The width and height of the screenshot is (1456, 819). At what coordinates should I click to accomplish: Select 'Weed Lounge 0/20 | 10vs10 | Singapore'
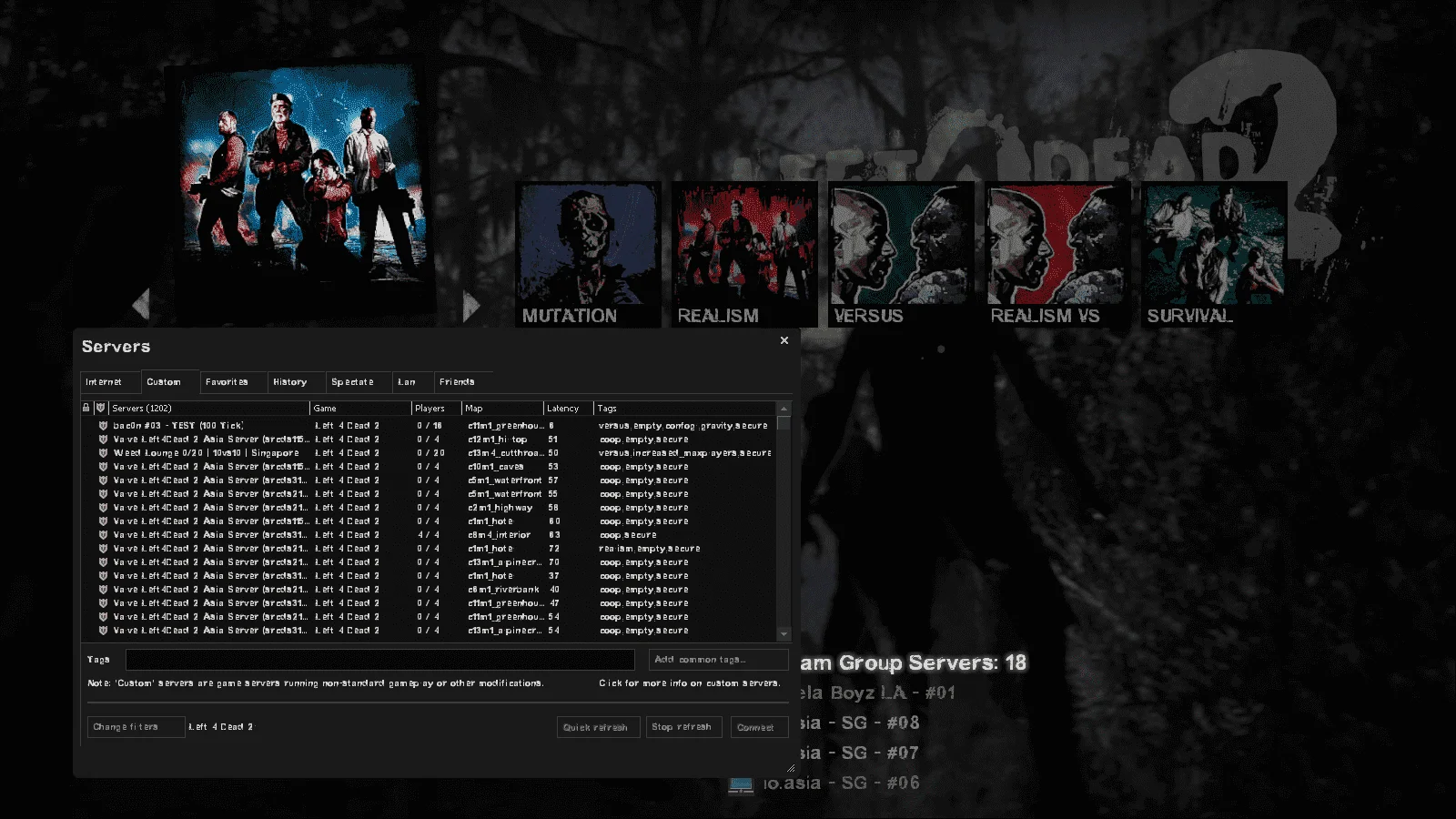point(206,453)
